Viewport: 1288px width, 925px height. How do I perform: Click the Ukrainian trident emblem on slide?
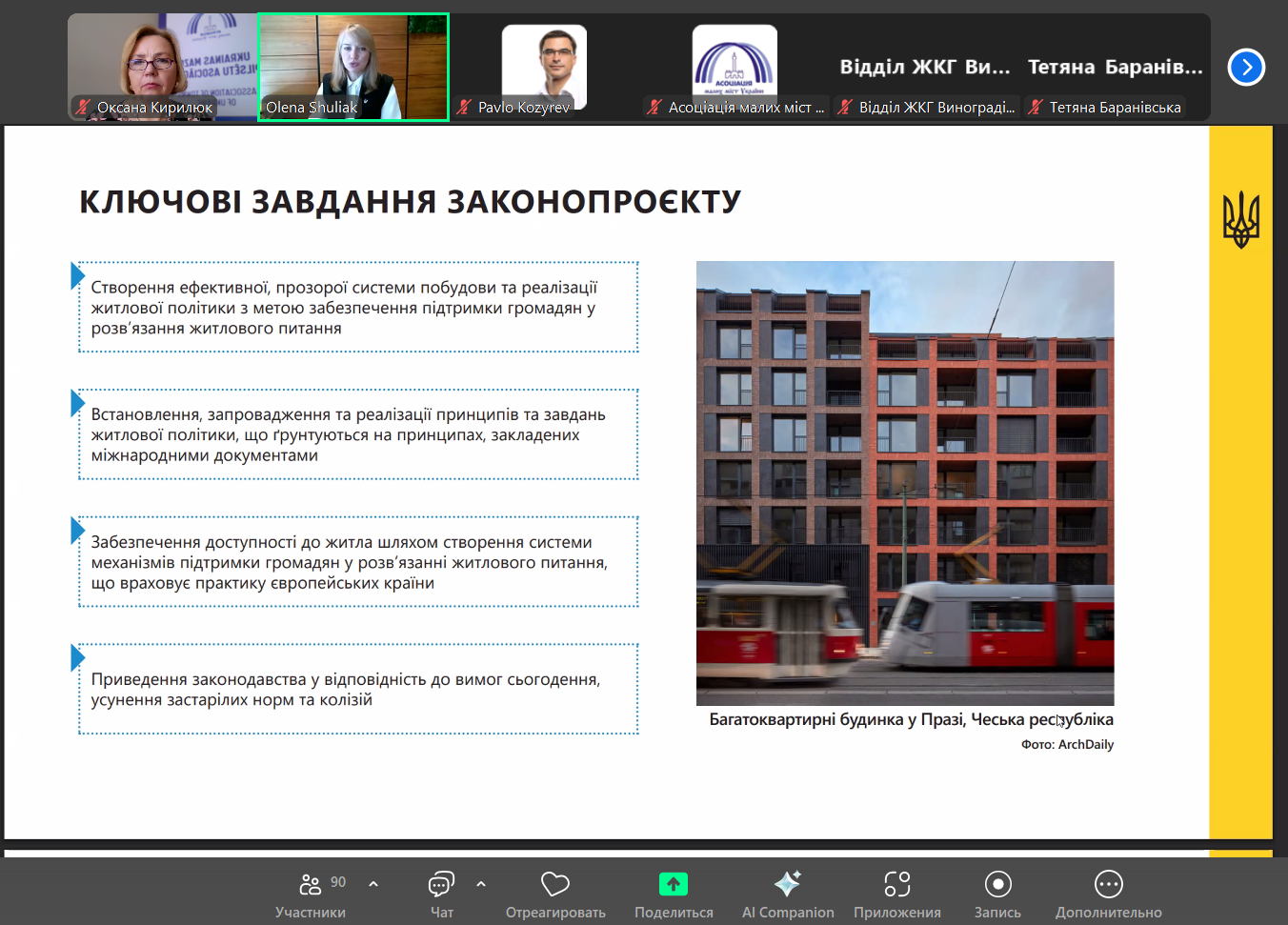click(x=1240, y=220)
